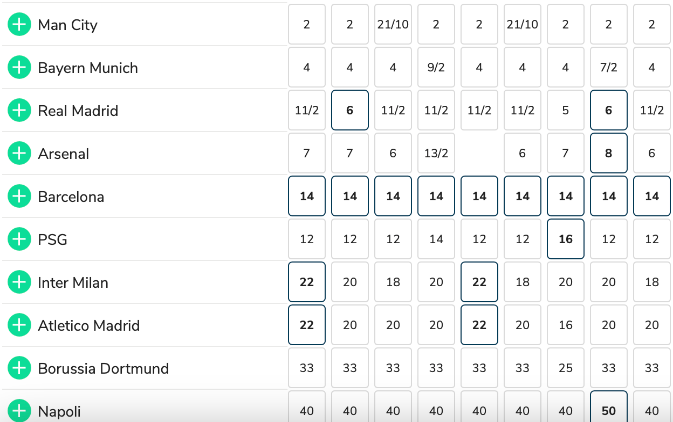Click the green plus icon beside PSG

pyautogui.click(x=19, y=240)
